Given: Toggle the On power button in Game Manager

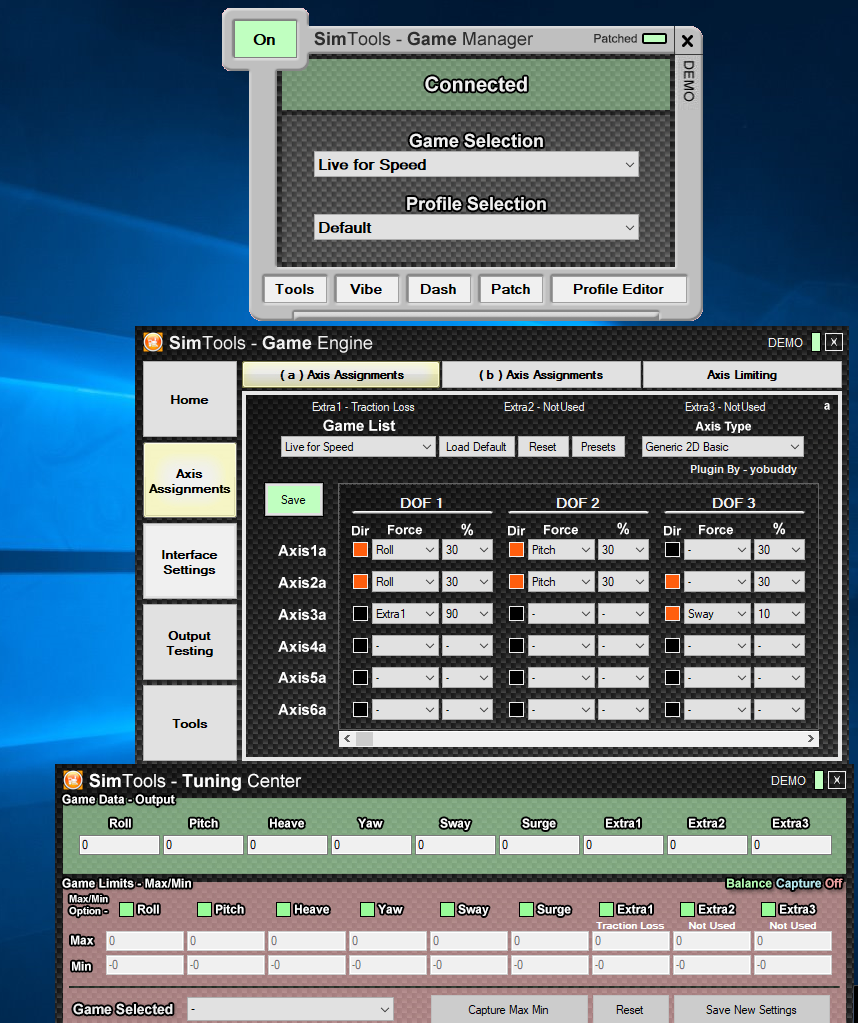Looking at the screenshot, I should click(x=265, y=40).
